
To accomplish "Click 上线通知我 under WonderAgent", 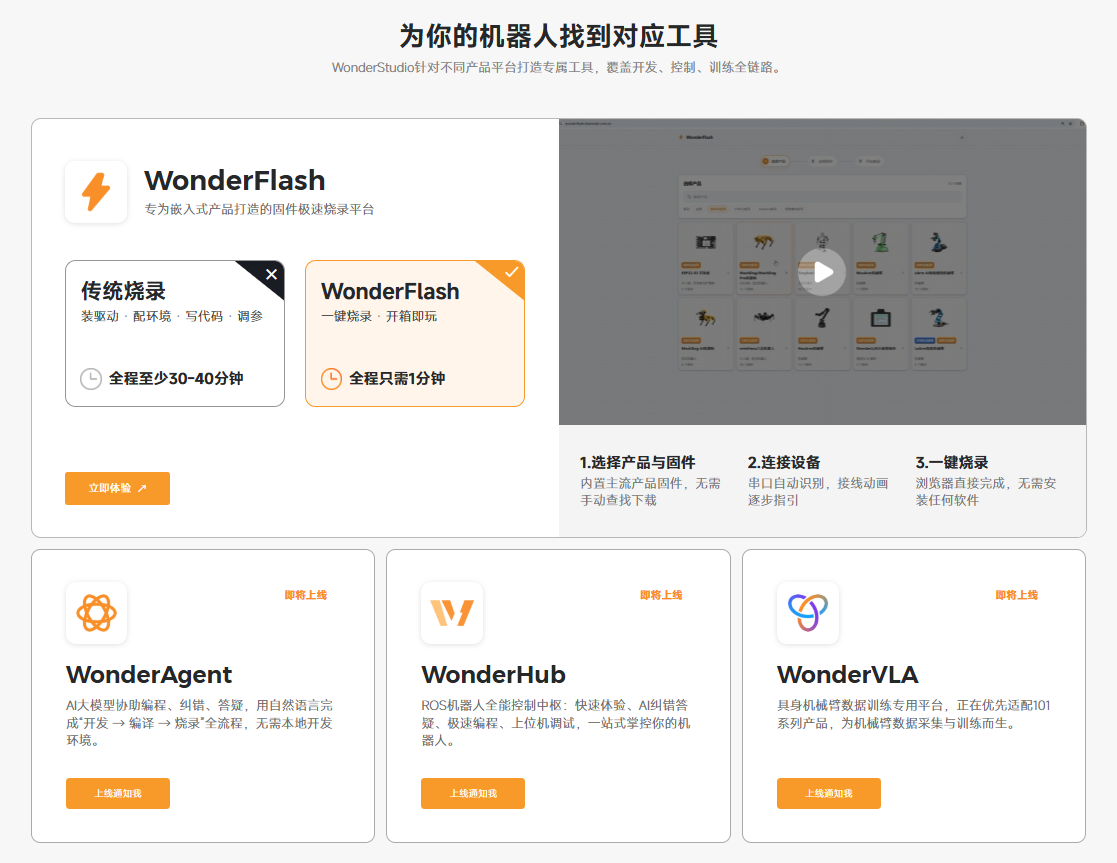I will pyautogui.click(x=118, y=793).
